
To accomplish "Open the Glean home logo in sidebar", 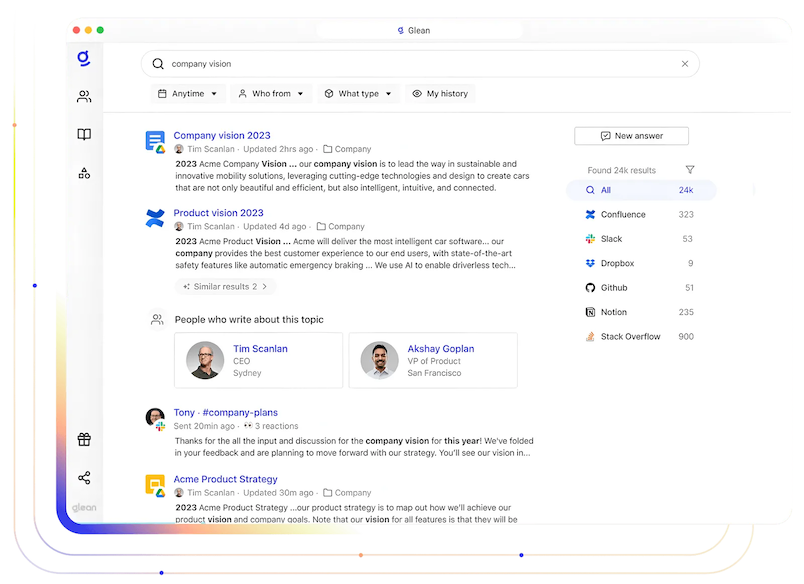I will point(84,58).
